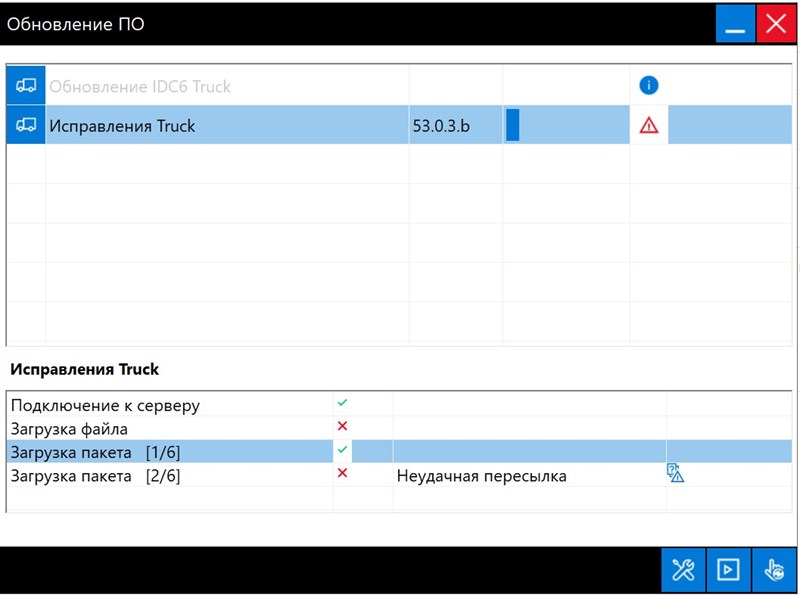The height and width of the screenshot is (595, 800).
Task: Click version number 53.0.3.b
Action: 440,126
